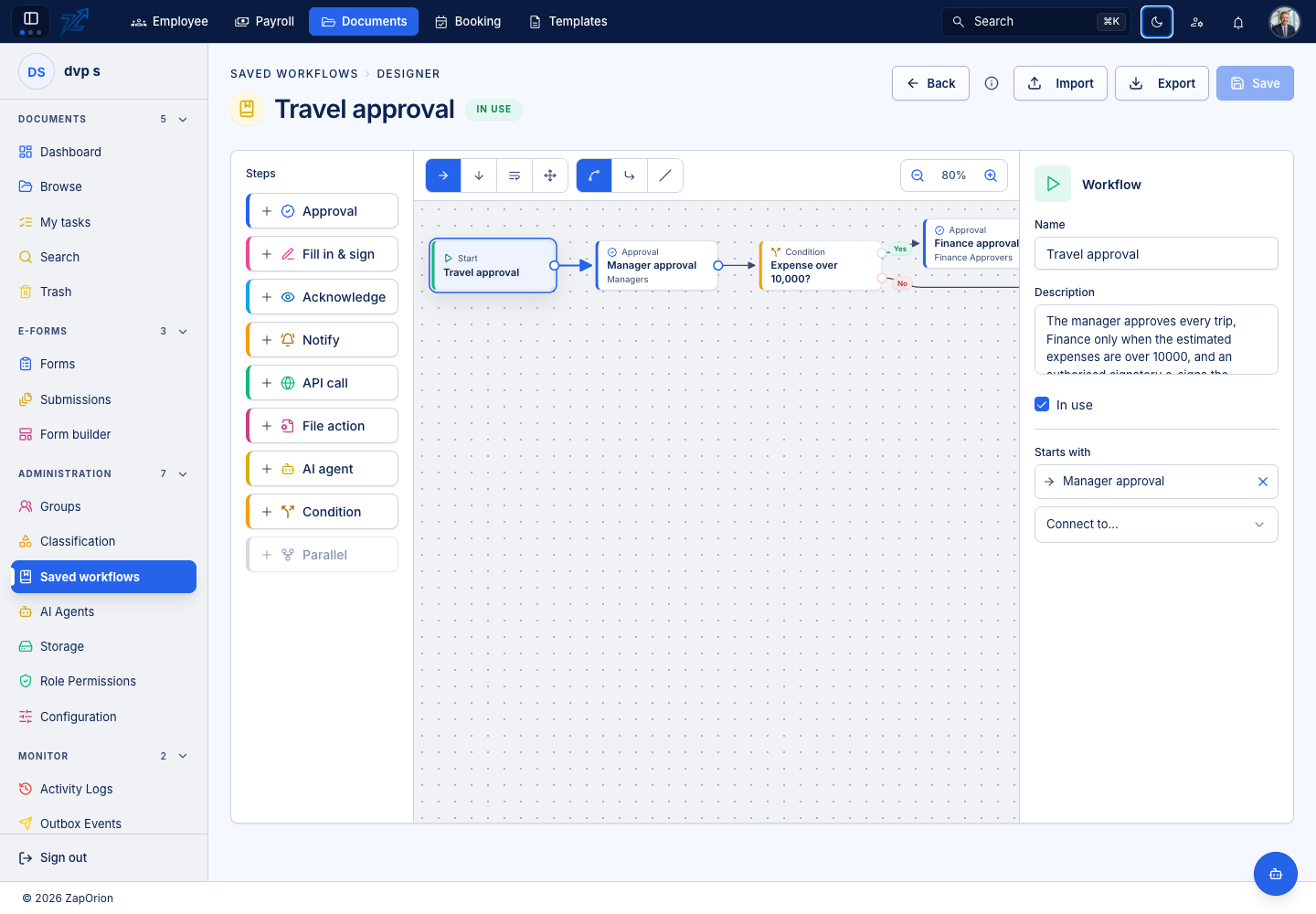Click the Export button
The height and width of the screenshot is (914, 1316).
tap(1162, 83)
